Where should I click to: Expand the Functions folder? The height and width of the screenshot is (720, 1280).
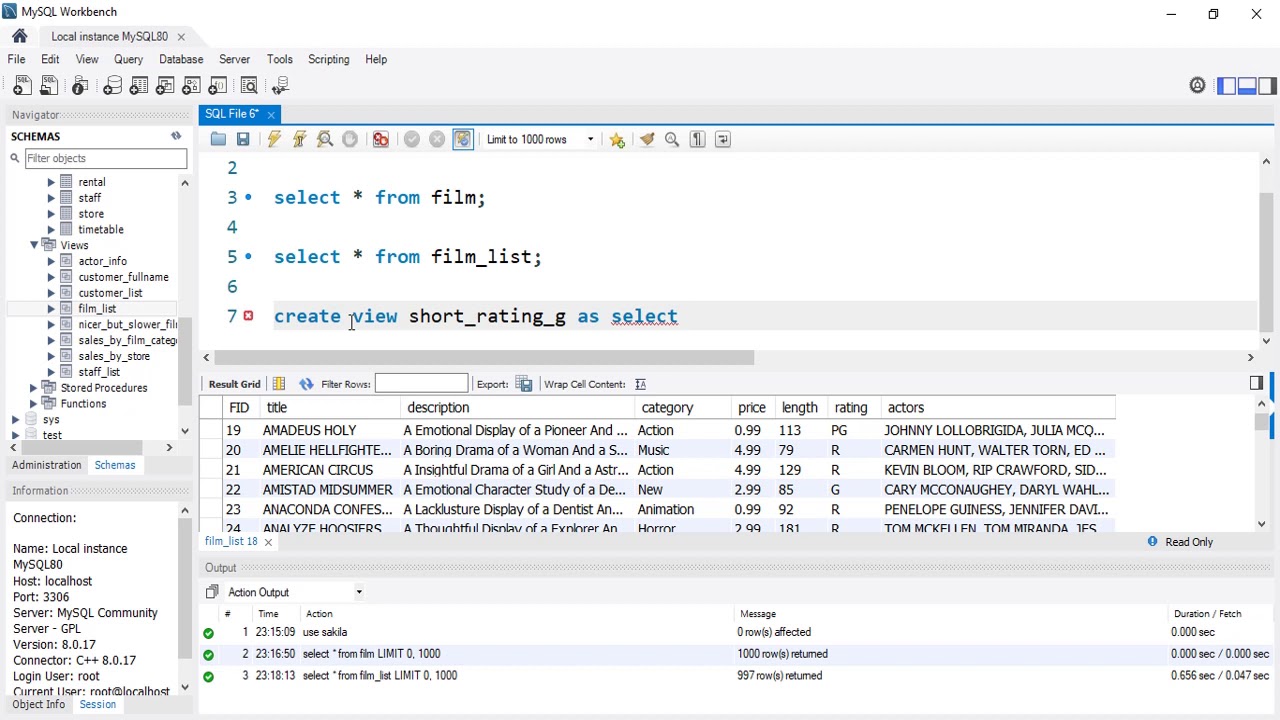(34, 404)
